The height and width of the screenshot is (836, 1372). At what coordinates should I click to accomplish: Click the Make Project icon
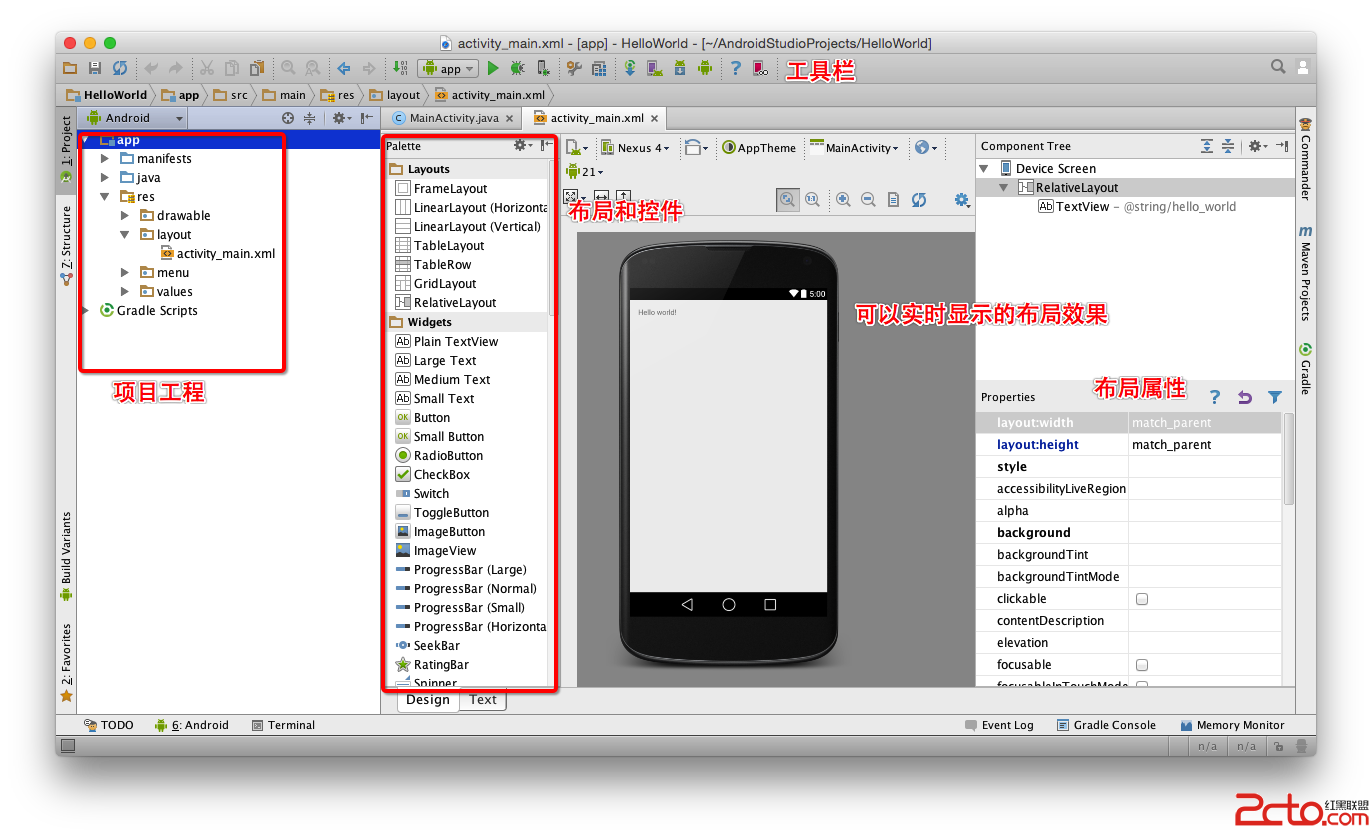tap(401, 68)
